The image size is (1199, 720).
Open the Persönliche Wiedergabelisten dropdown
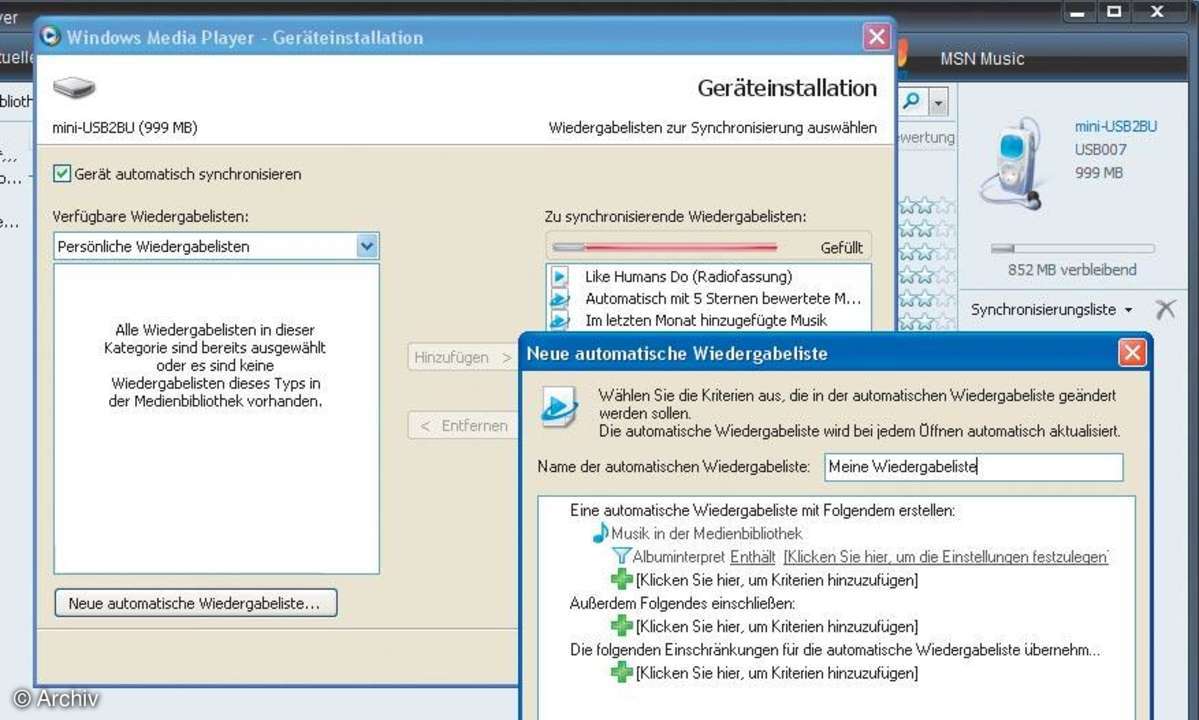click(367, 246)
